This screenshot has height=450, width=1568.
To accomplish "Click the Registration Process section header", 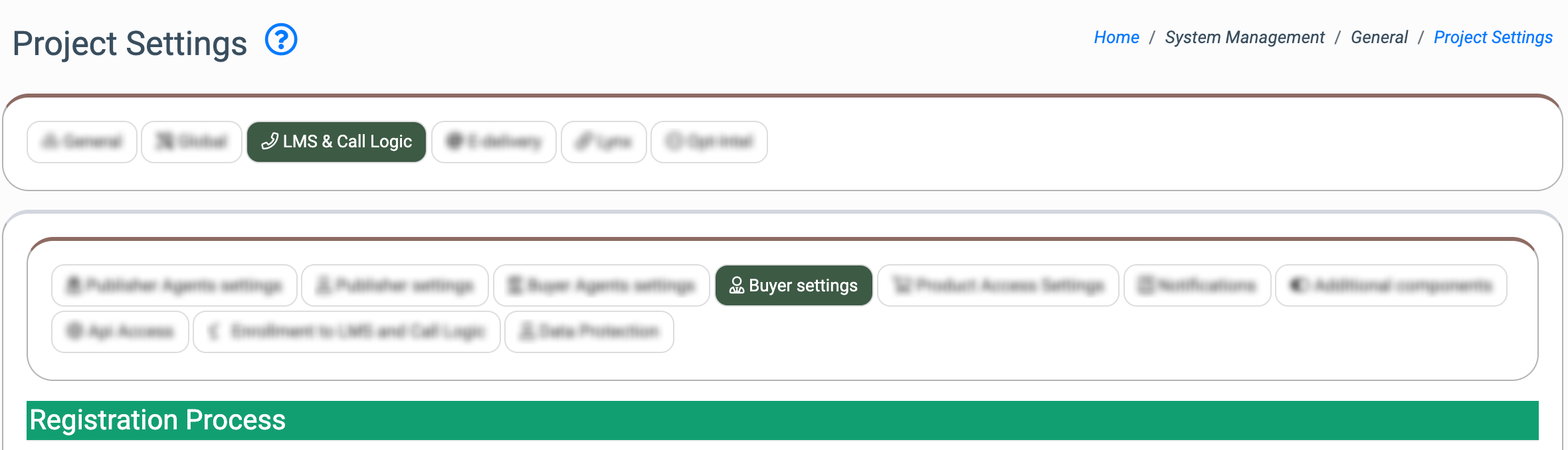I will point(783,420).
